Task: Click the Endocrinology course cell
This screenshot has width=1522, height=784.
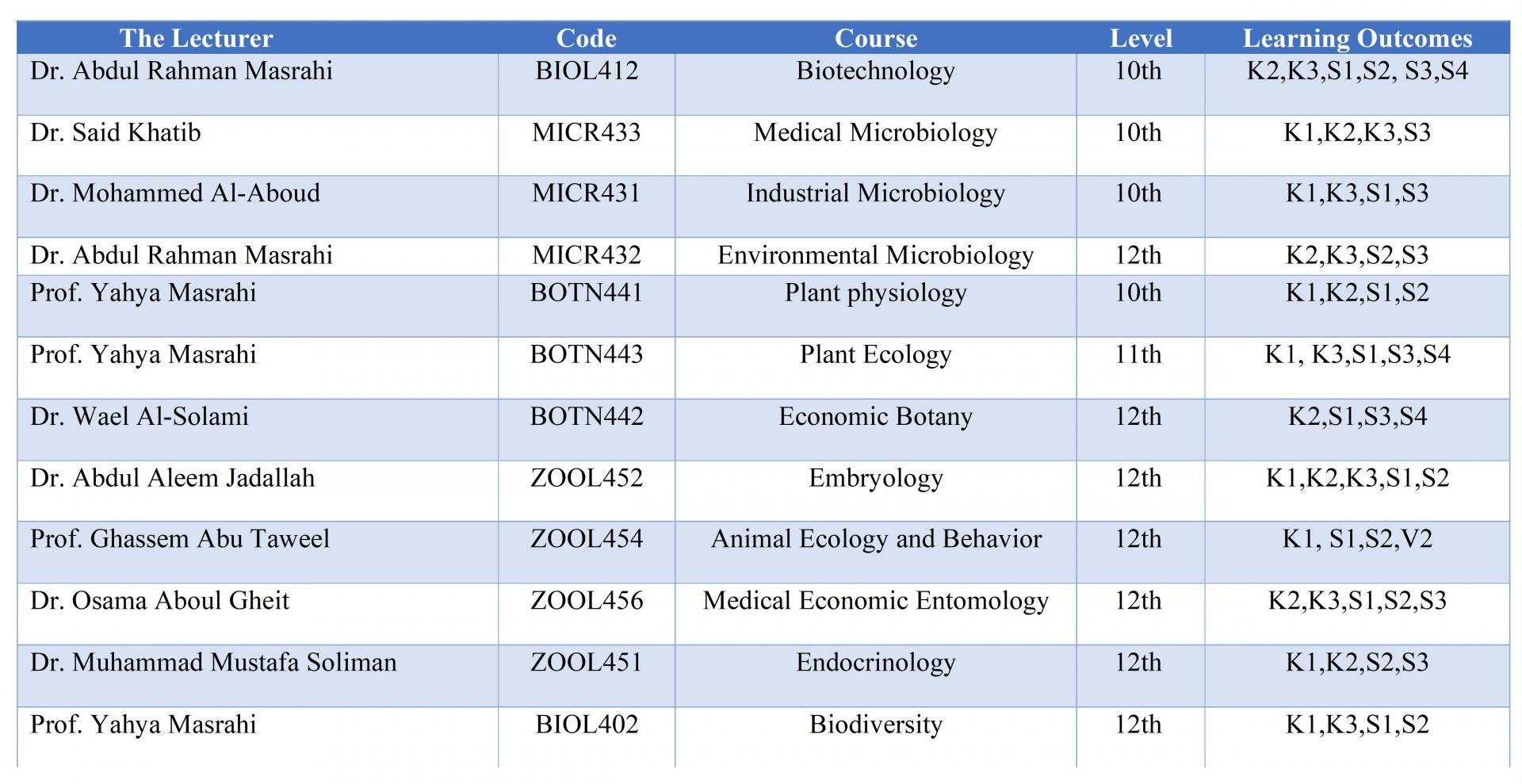Action: (x=875, y=663)
